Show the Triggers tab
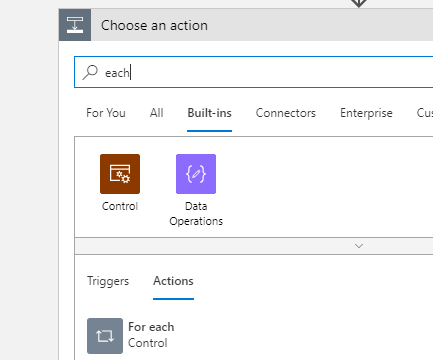Viewport: 433px width, 360px height. click(x=108, y=281)
